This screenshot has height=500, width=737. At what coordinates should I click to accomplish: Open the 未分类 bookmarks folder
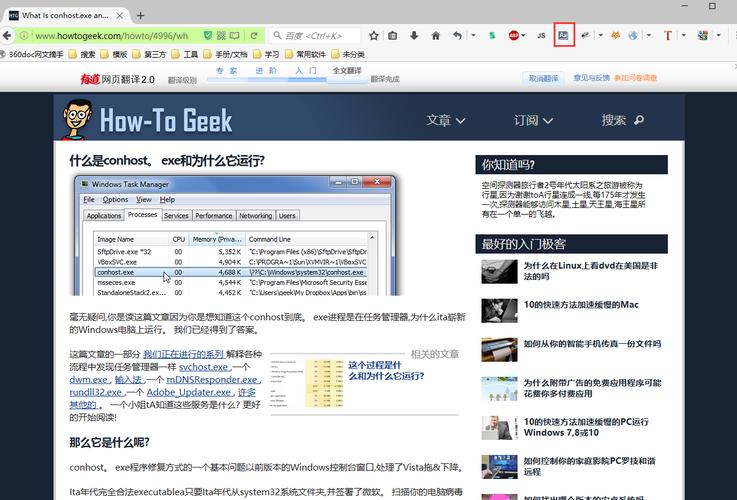(x=348, y=55)
